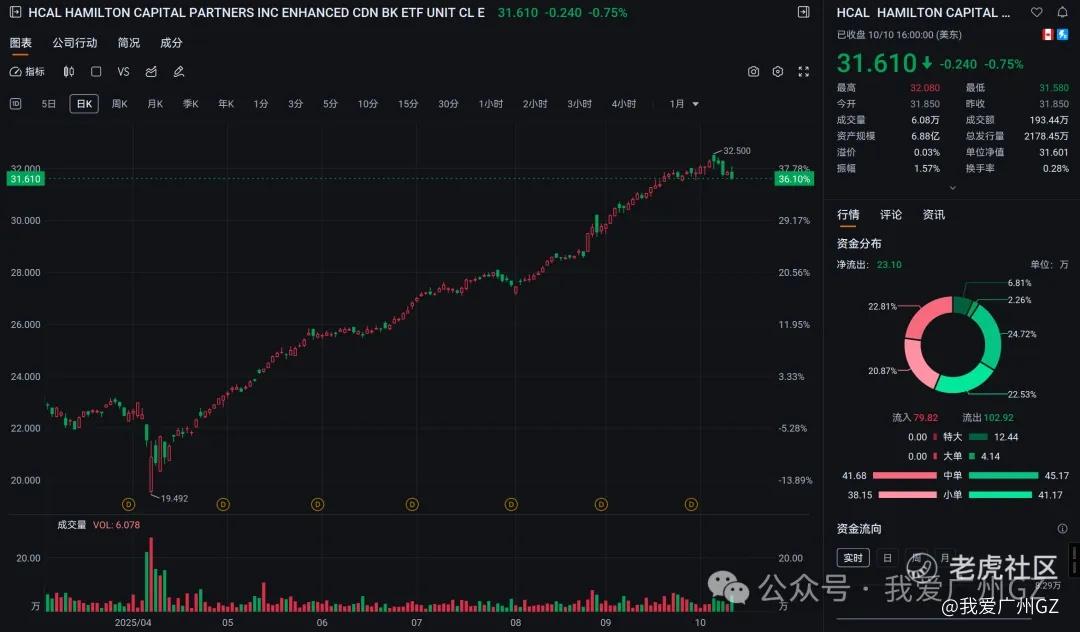Change the candlestick chart type icon
Viewport: 1080px width, 632px height.
coord(69,72)
